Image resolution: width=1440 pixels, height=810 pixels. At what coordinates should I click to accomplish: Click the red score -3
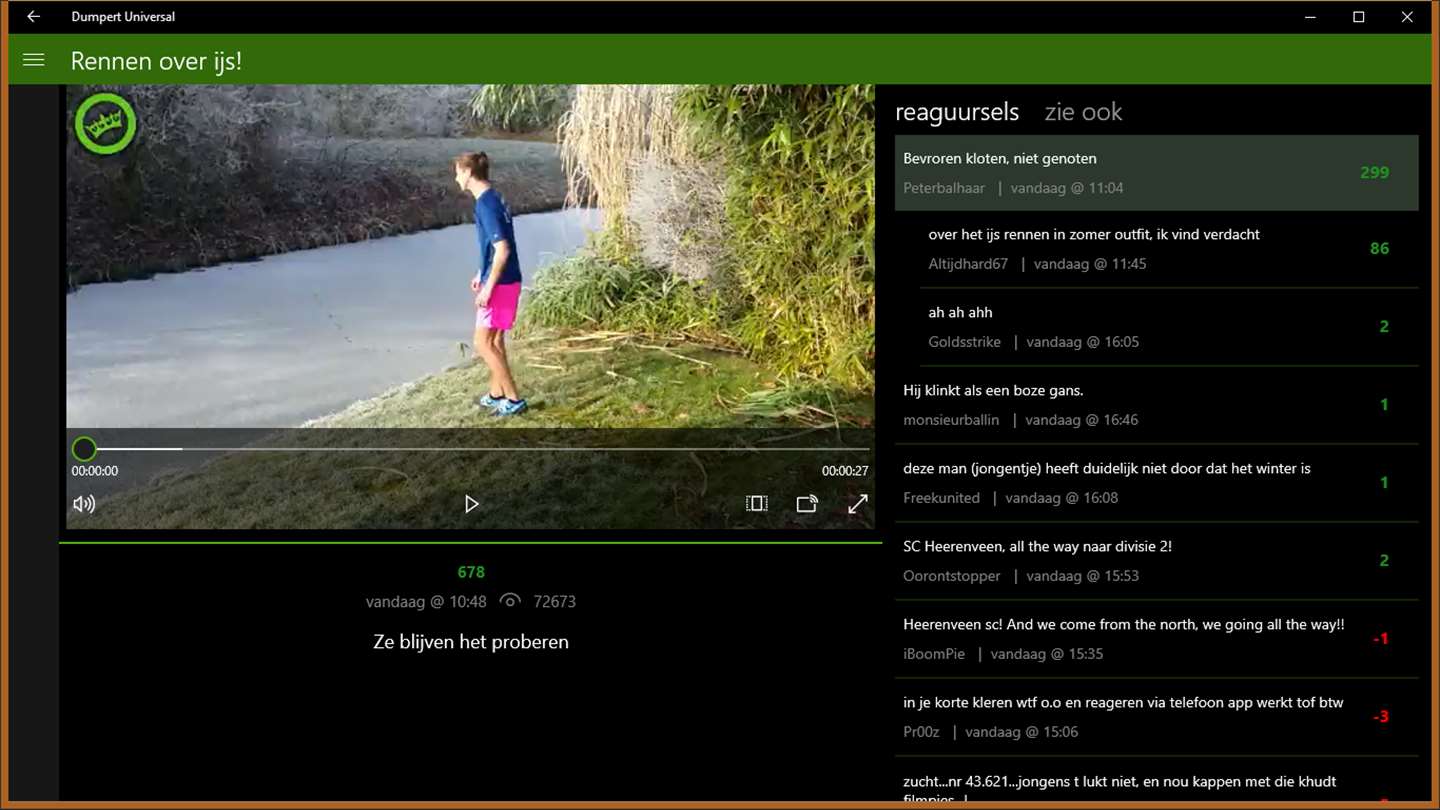1380,716
